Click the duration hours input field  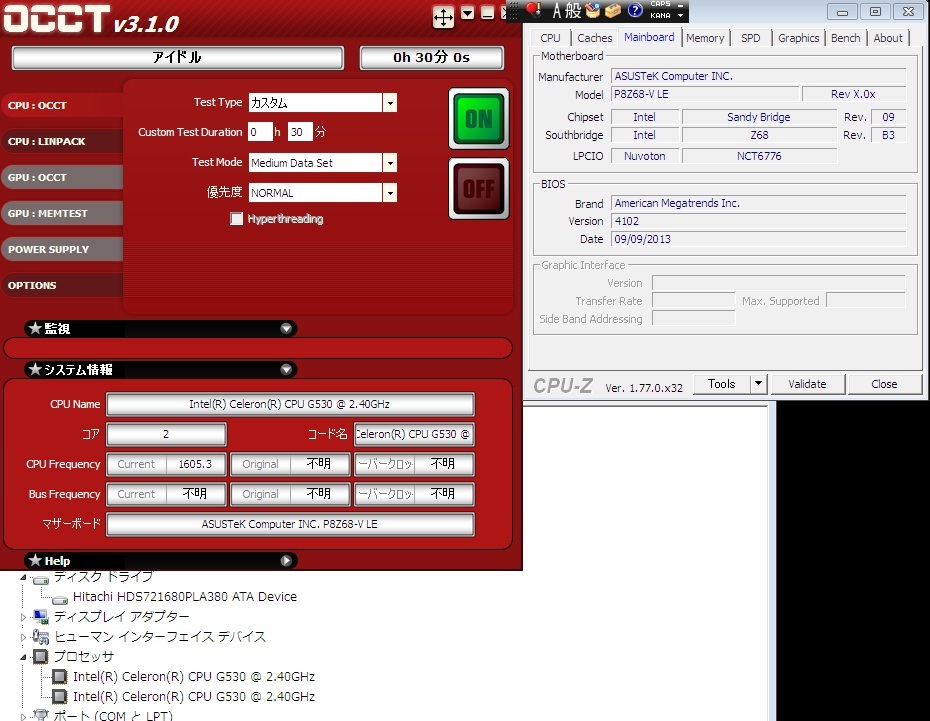260,132
